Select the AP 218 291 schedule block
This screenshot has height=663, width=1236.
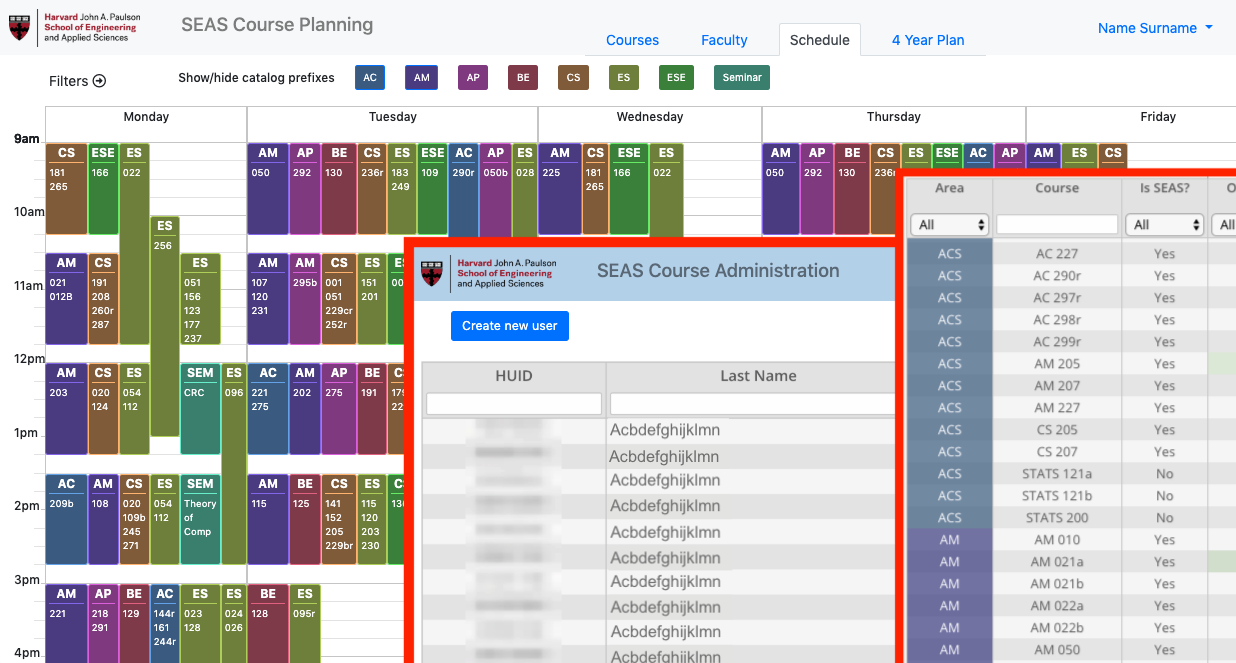(103, 623)
